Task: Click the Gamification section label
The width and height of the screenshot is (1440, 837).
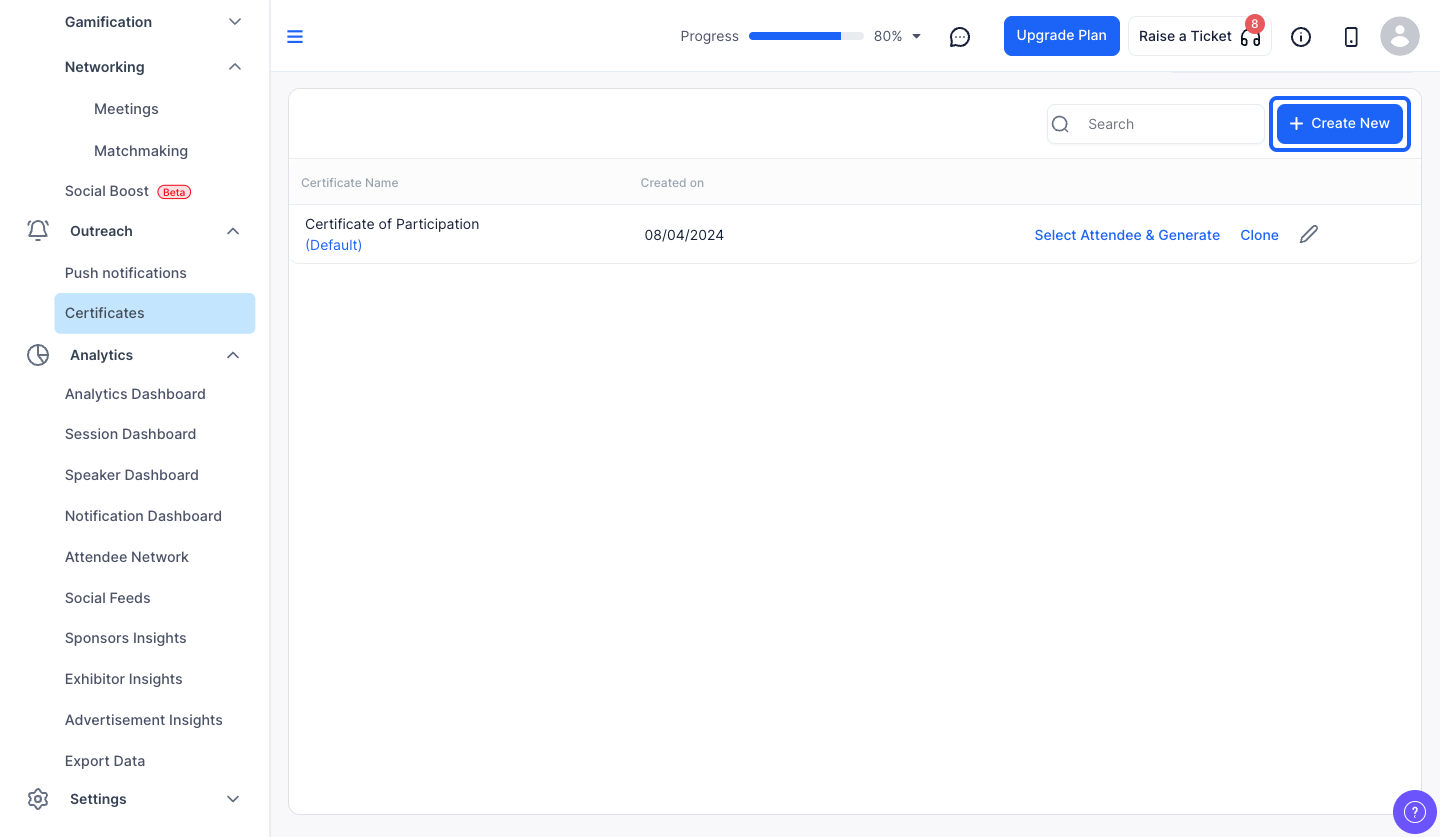Action: (x=108, y=22)
